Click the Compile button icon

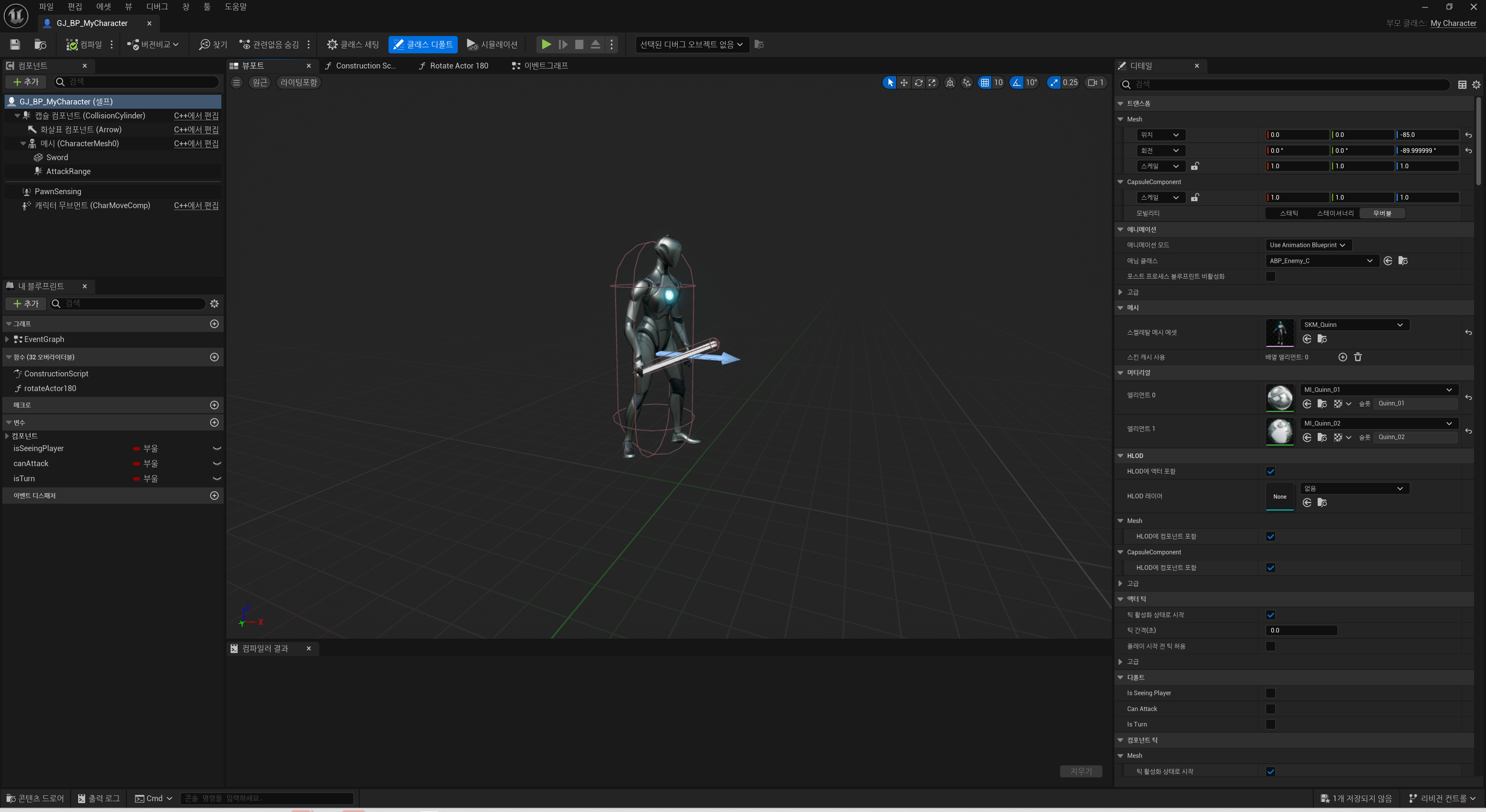point(72,44)
